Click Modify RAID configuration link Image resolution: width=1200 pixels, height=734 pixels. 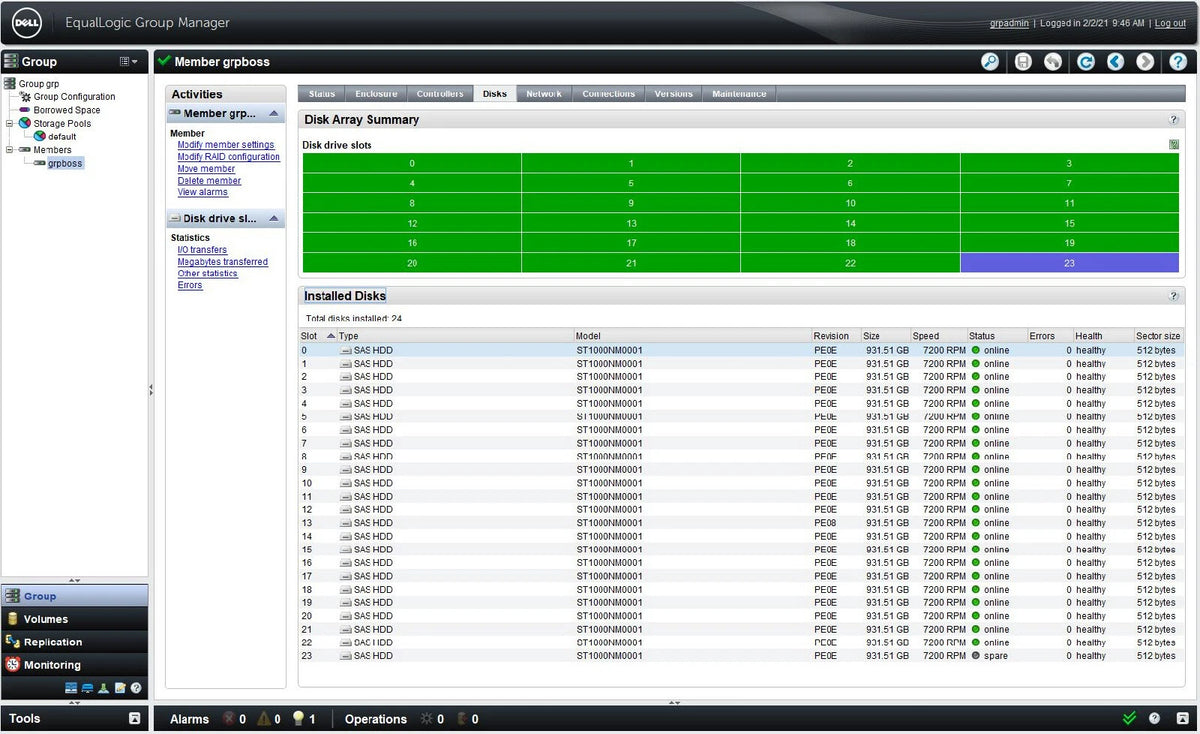pos(229,157)
